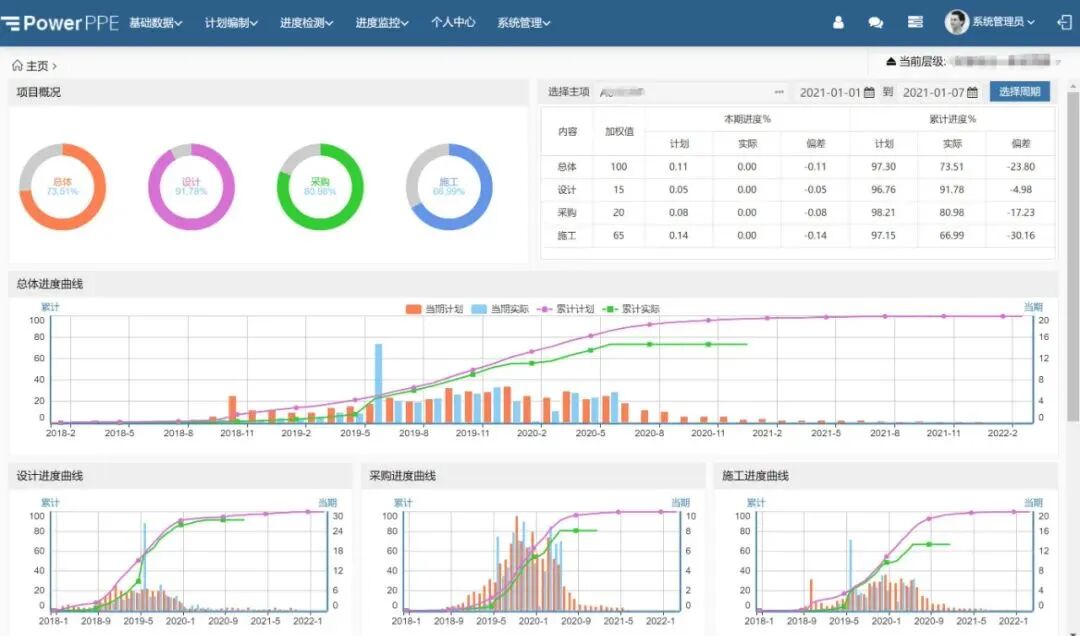Screen dimensions: 1080x636
Task: Click the end date field 2021-01-07
Action: pos(939,92)
